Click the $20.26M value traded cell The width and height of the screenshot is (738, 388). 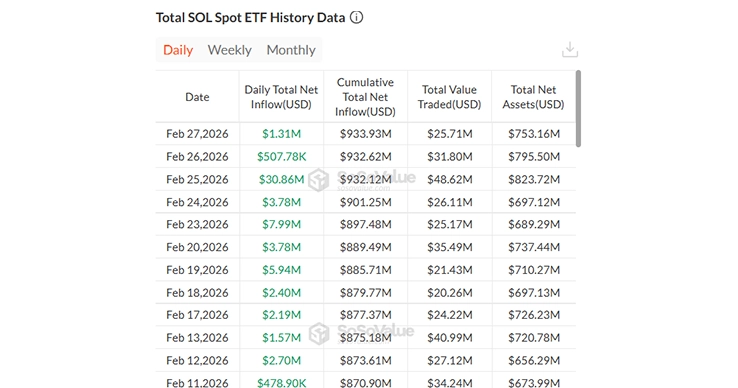point(449,292)
